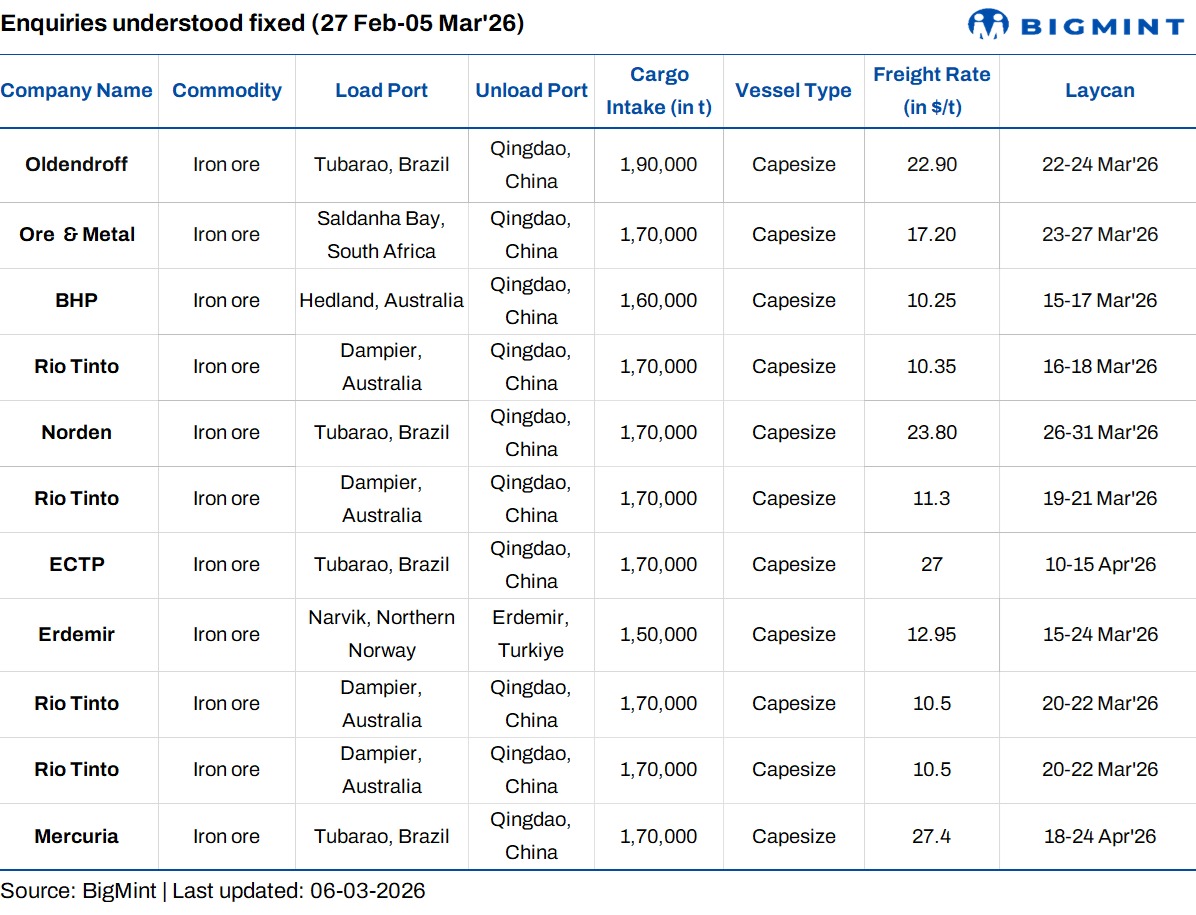Select the BHP company name cell

tap(77, 301)
